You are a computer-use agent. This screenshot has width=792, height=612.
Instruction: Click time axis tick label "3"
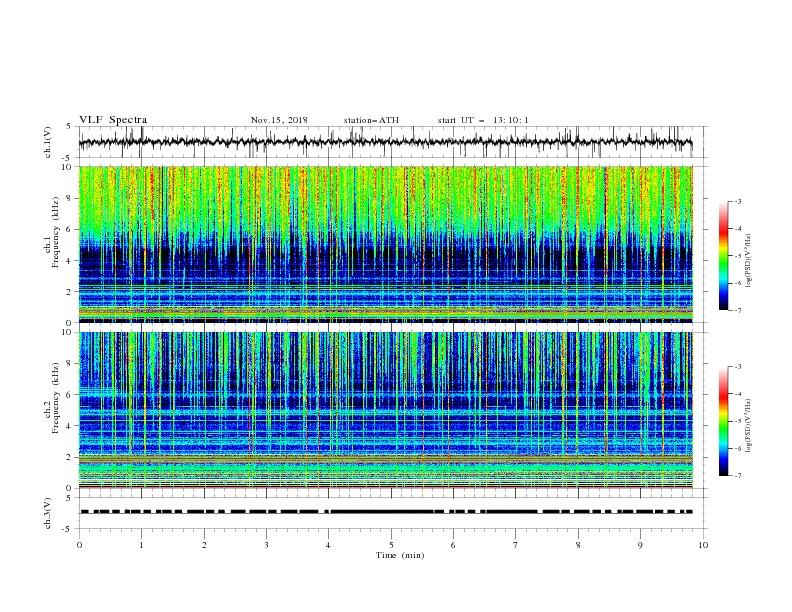267,545
